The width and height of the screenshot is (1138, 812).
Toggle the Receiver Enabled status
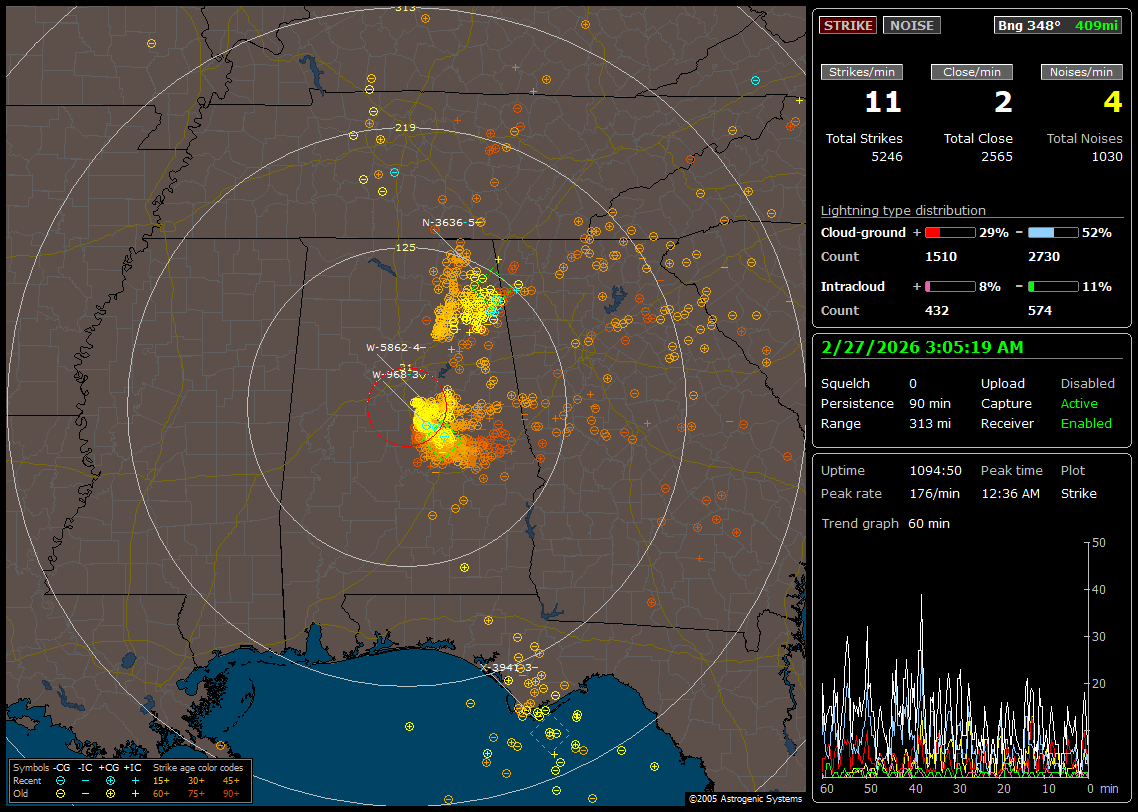pos(1086,424)
